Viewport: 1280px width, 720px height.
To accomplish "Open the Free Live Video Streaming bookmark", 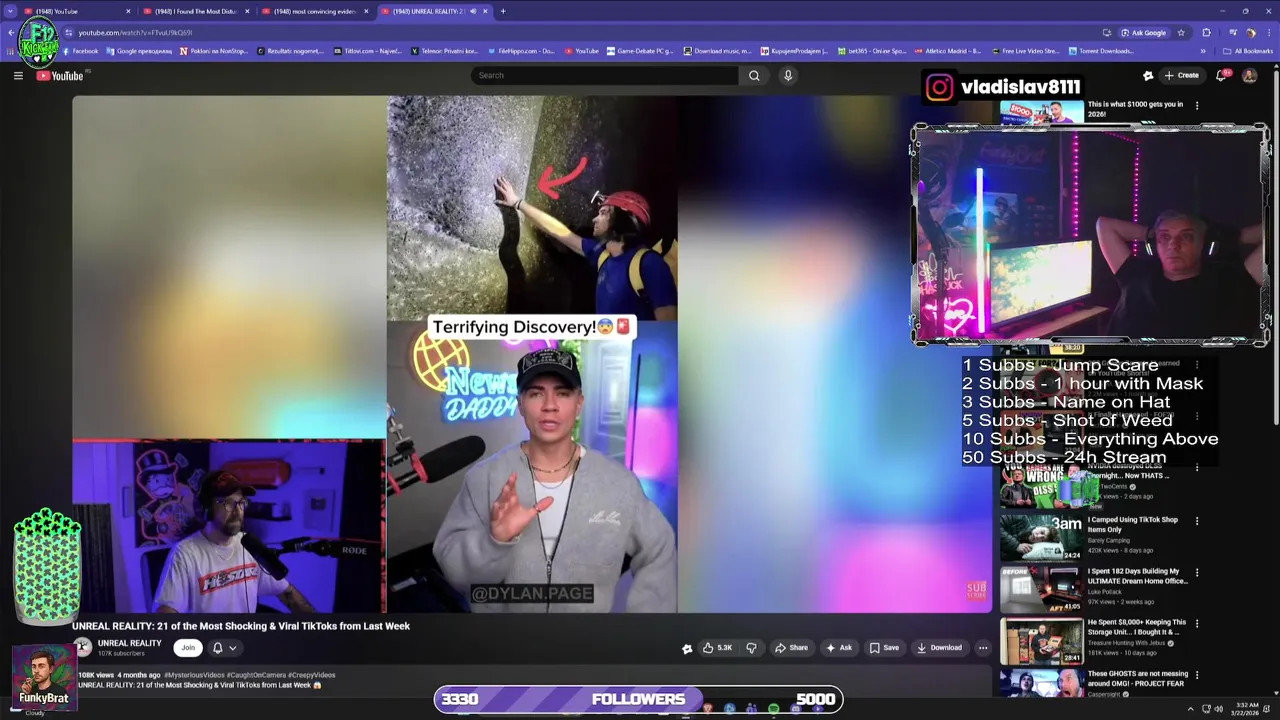I will tap(1025, 51).
